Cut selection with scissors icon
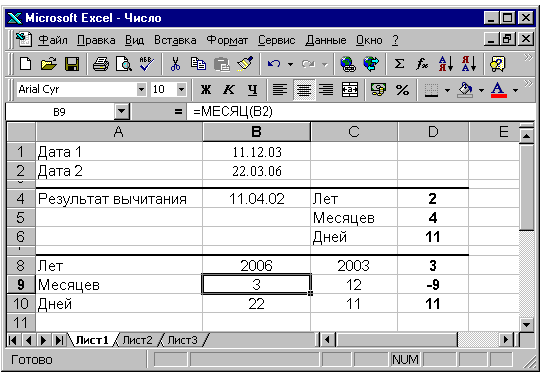Viewport: 543px width, 377px height. (x=176, y=64)
